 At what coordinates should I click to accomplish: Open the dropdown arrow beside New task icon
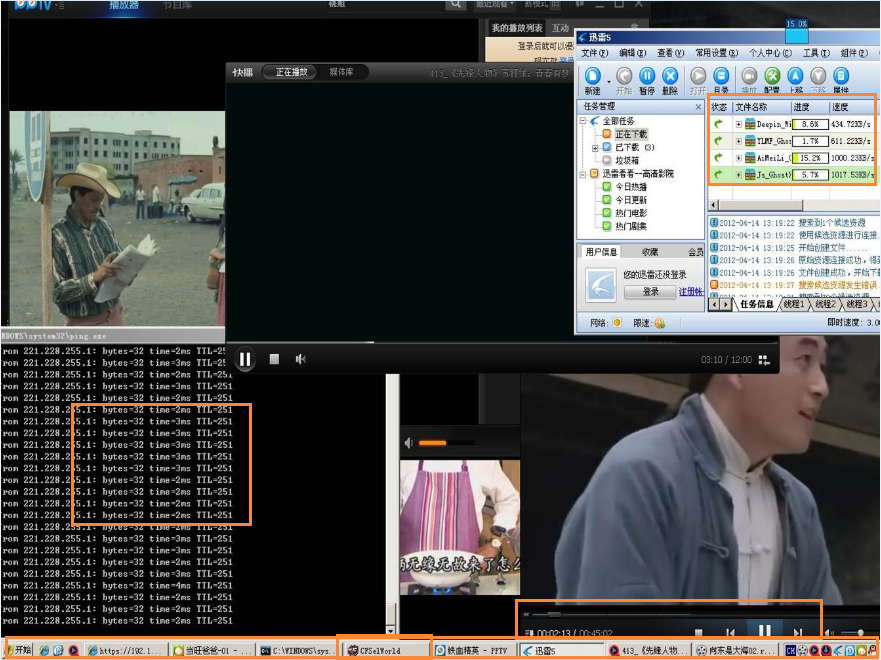coord(608,82)
